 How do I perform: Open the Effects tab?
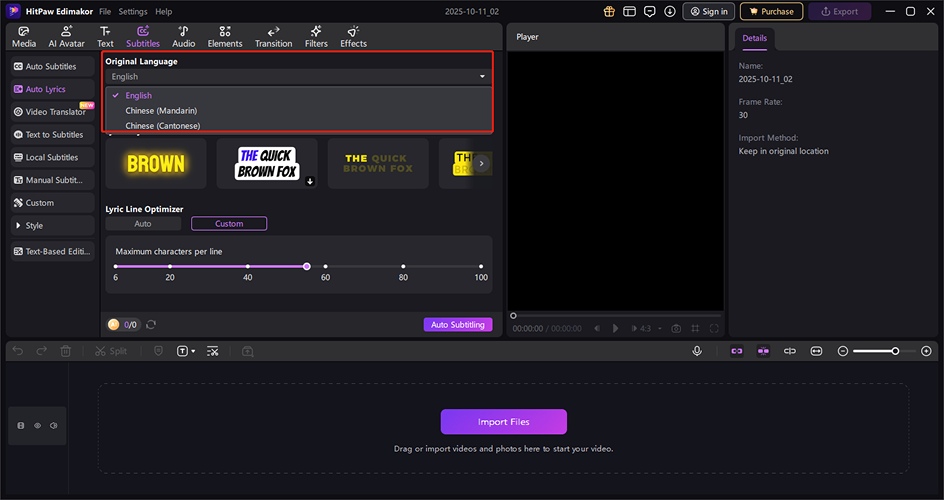coord(353,37)
